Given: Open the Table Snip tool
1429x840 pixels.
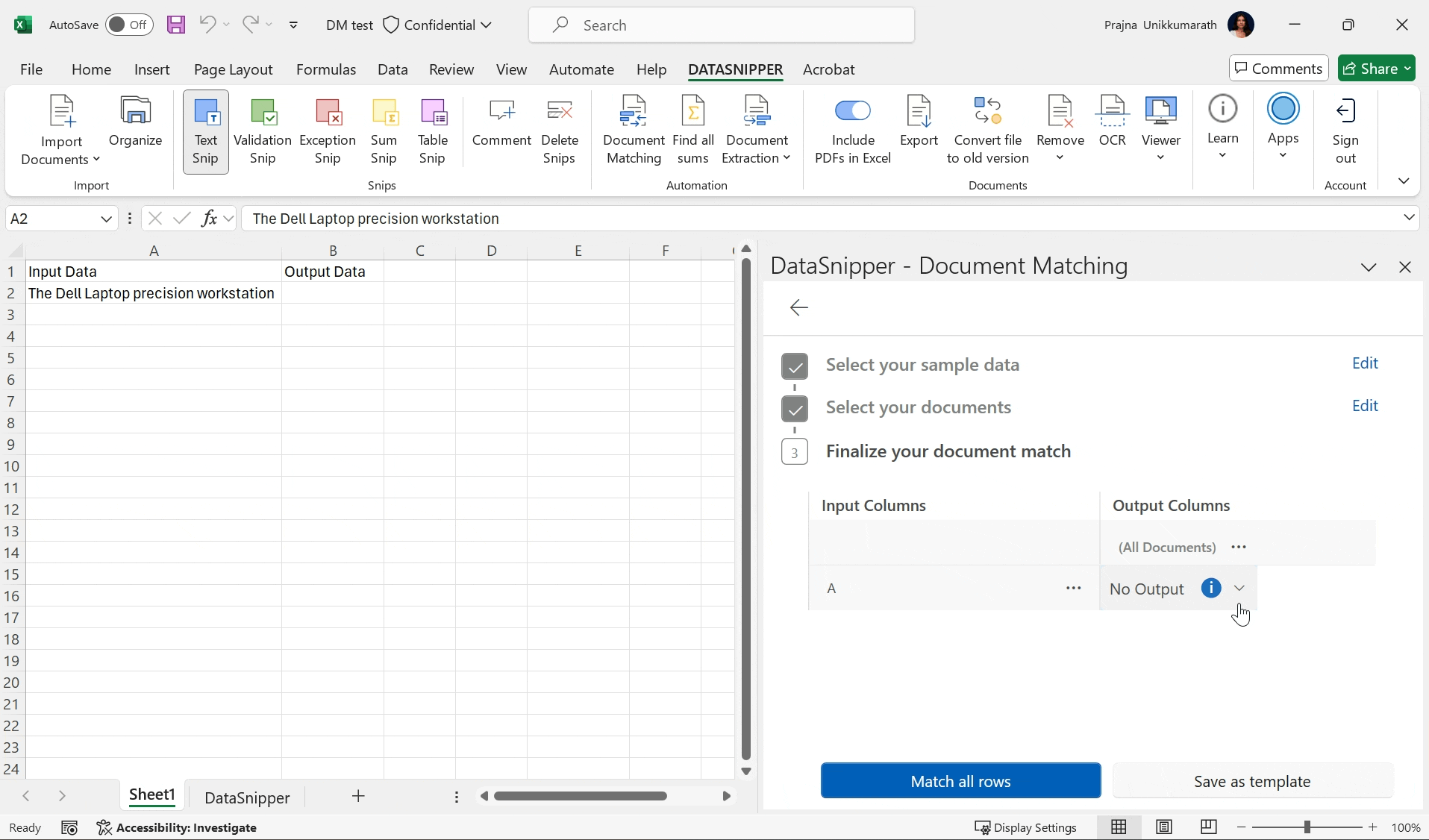Looking at the screenshot, I should coord(433,132).
